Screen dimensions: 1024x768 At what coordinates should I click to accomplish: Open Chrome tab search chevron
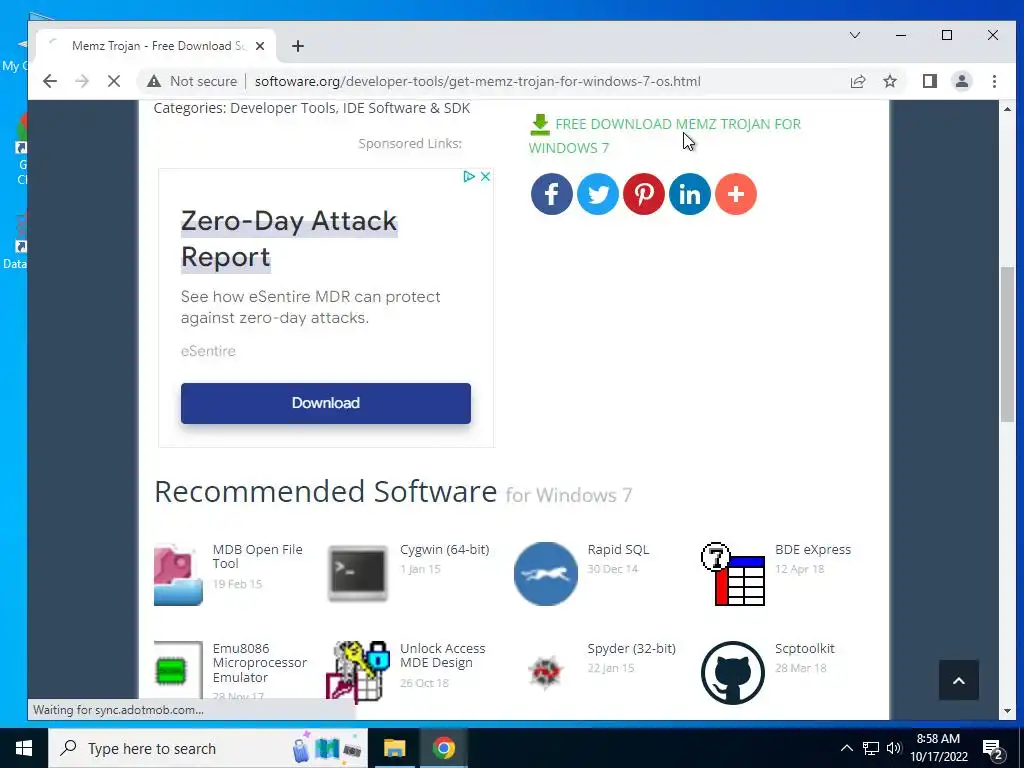point(854,35)
